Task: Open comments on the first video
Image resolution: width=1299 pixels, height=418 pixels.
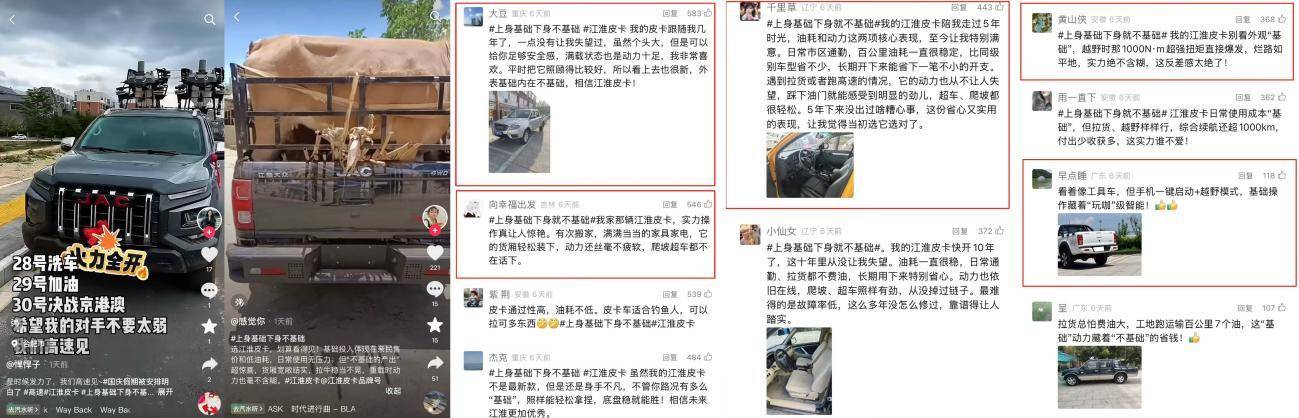Action: click(x=209, y=290)
